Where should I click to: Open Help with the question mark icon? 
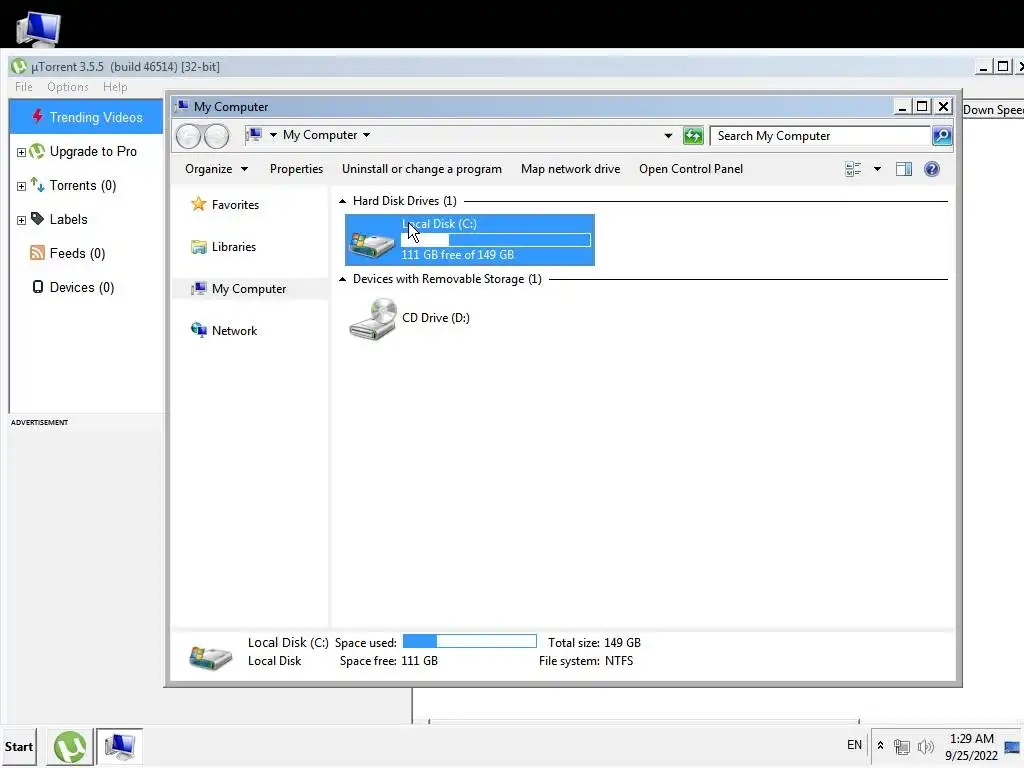coord(932,169)
